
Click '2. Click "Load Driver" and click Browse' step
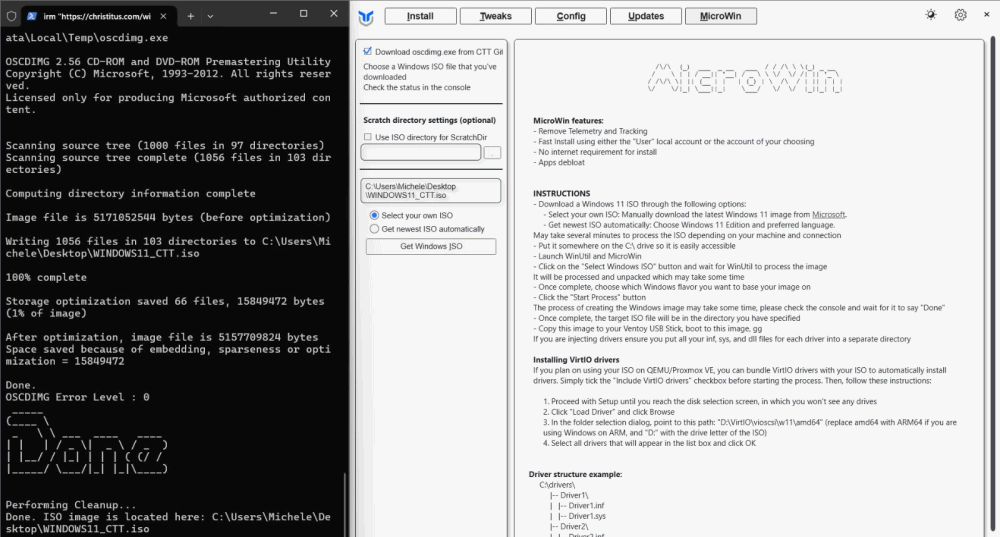click(x=609, y=412)
